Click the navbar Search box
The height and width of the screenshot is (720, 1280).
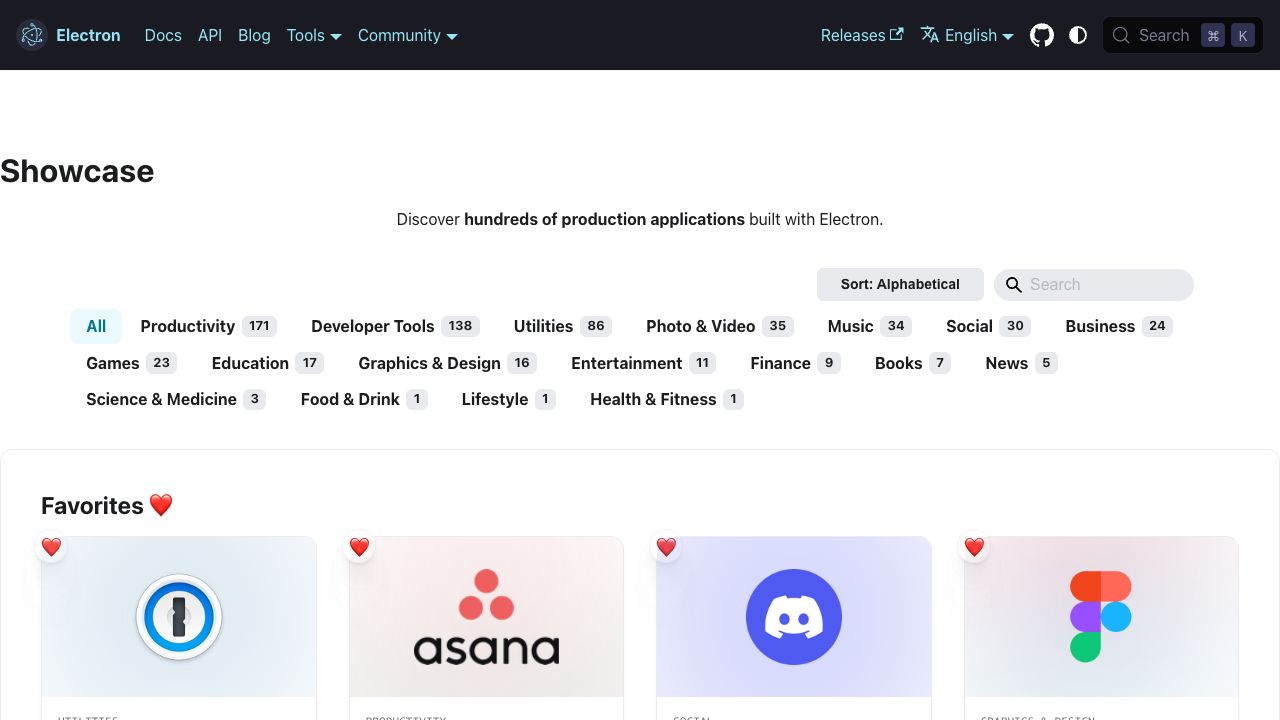point(1183,35)
